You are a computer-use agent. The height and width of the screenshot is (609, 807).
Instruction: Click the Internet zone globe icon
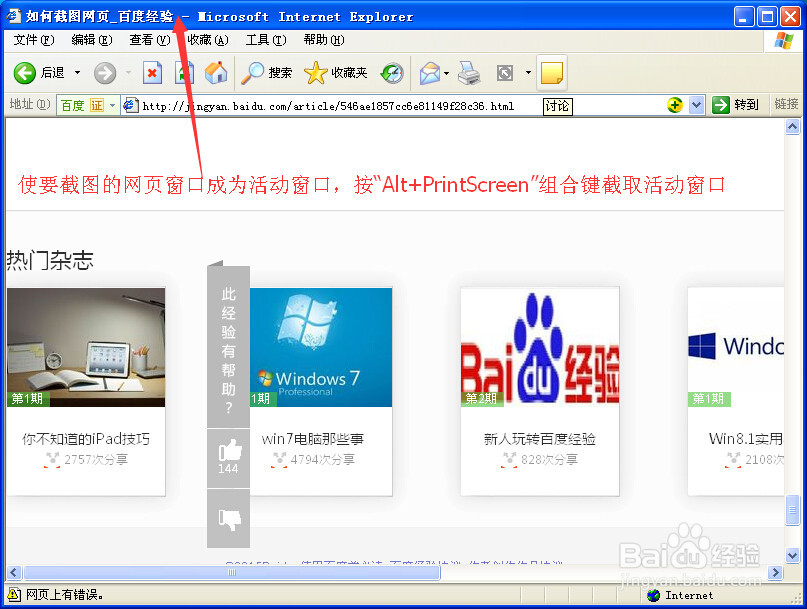[654, 596]
